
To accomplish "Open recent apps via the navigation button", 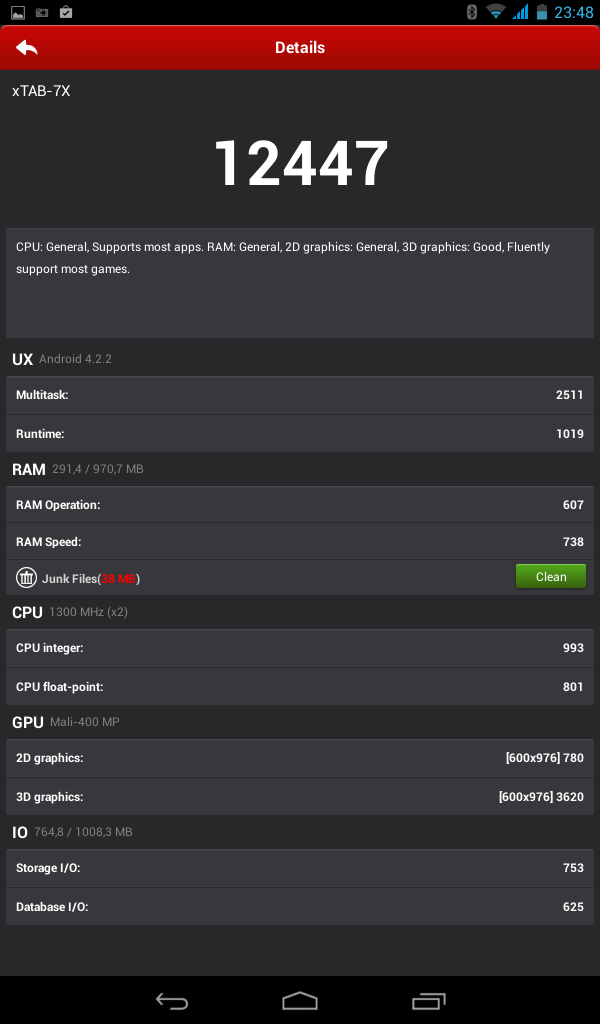I will (x=429, y=1000).
